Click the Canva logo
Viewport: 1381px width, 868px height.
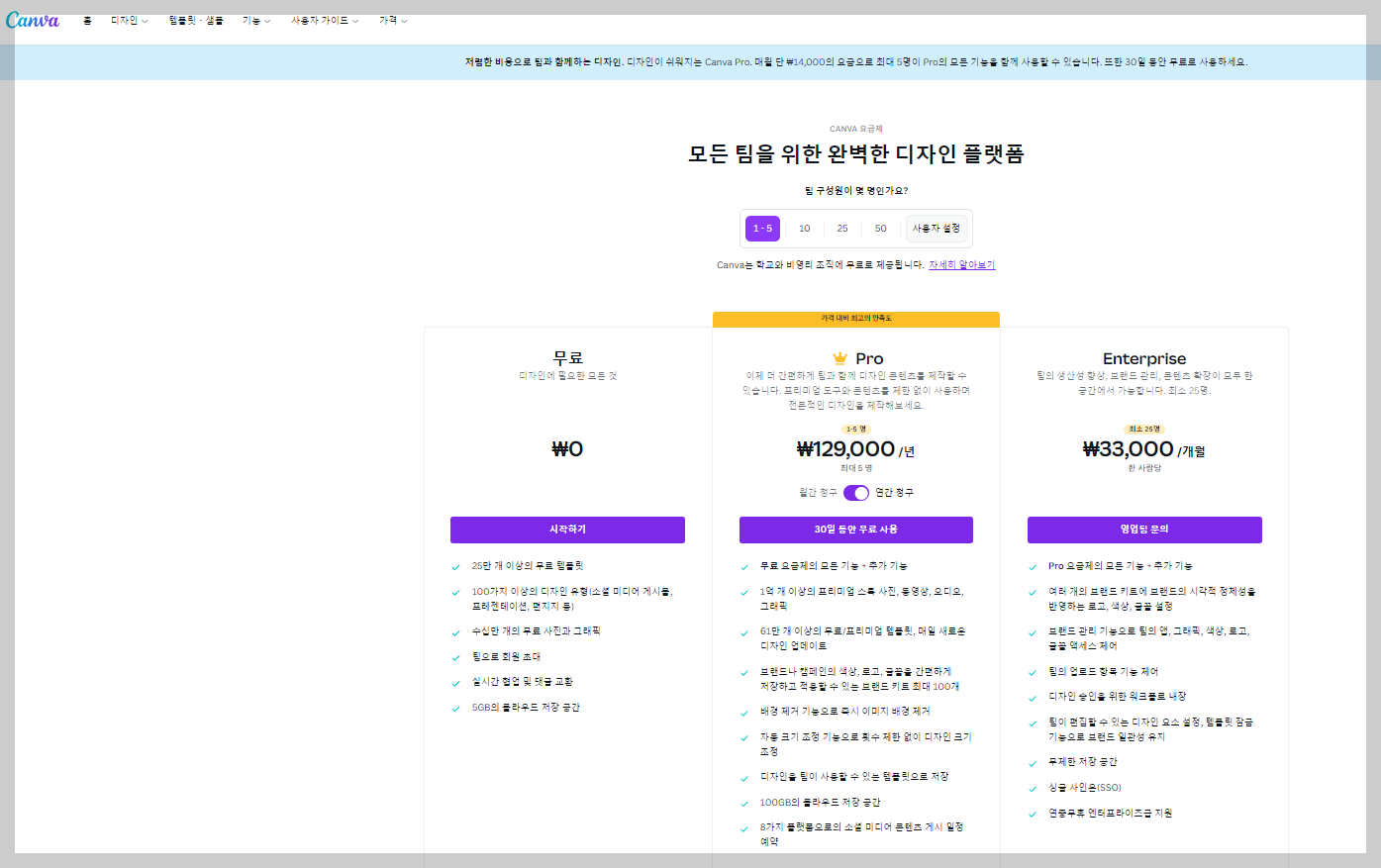33,20
